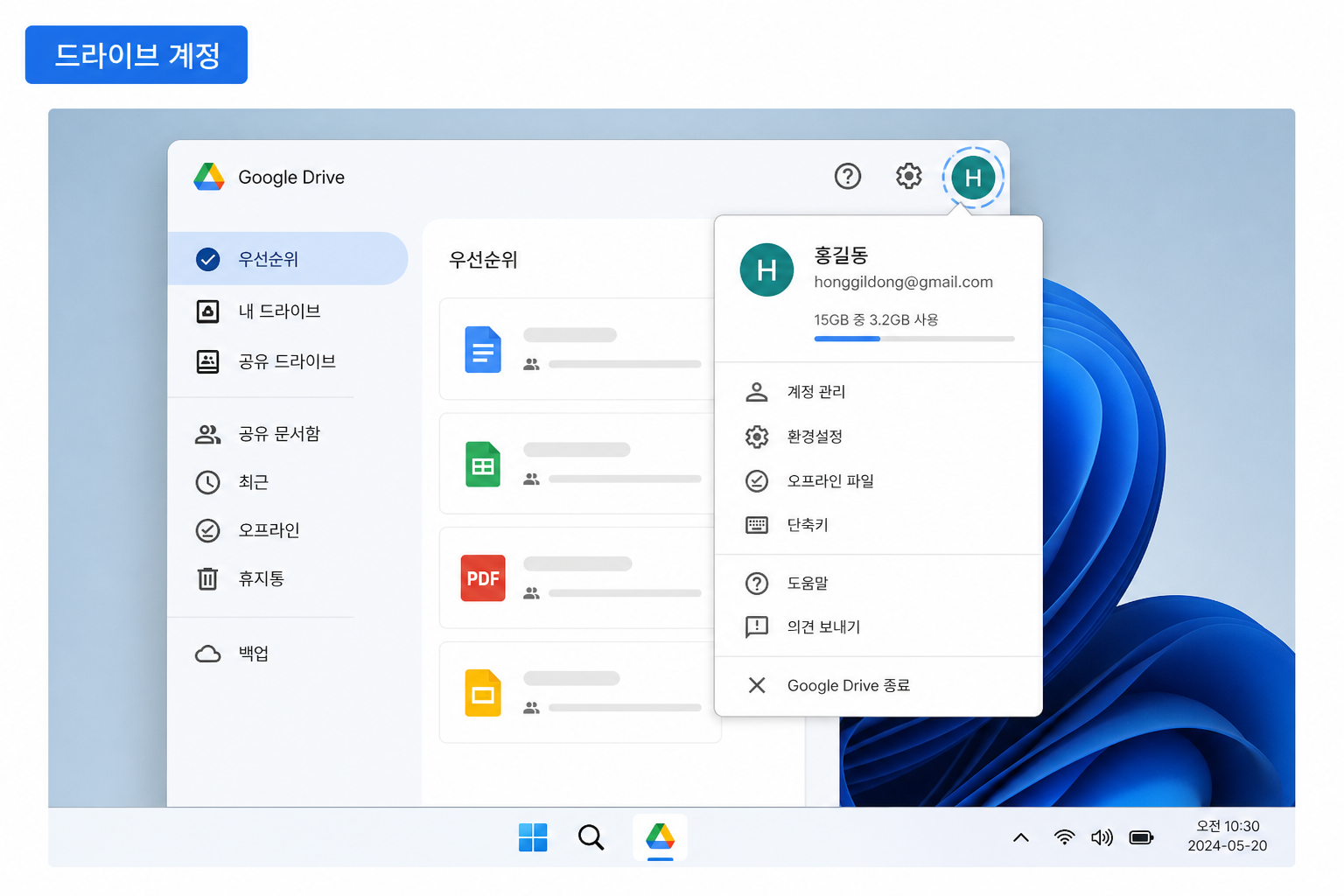Open the green Sheets file card
Viewport: 1344px width, 896px height.
(579, 464)
